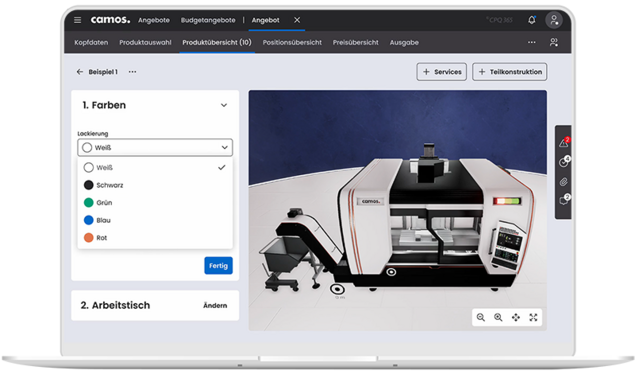Open Produktübersicht (10) tab
The height and width of the screenshot is (374, 635).
click(x=217, y=42)
